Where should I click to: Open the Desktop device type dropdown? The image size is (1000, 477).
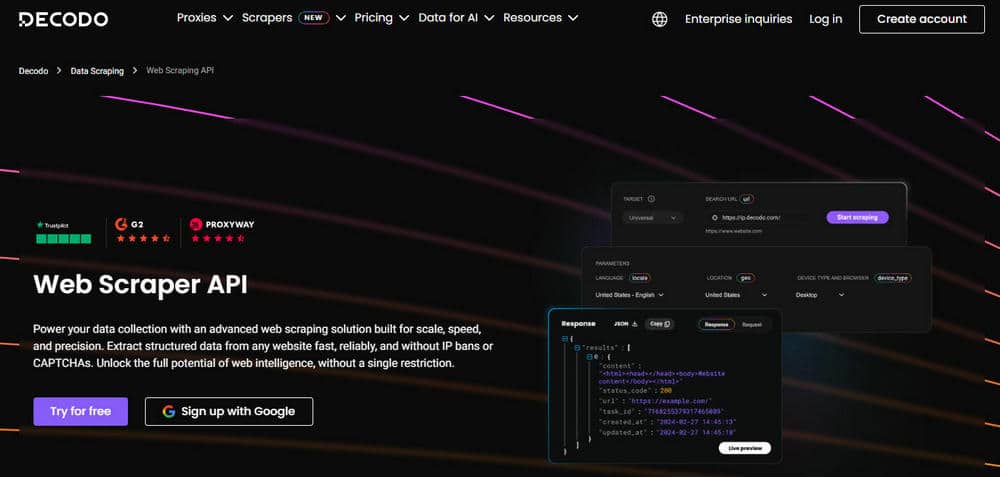pos(820,295)
